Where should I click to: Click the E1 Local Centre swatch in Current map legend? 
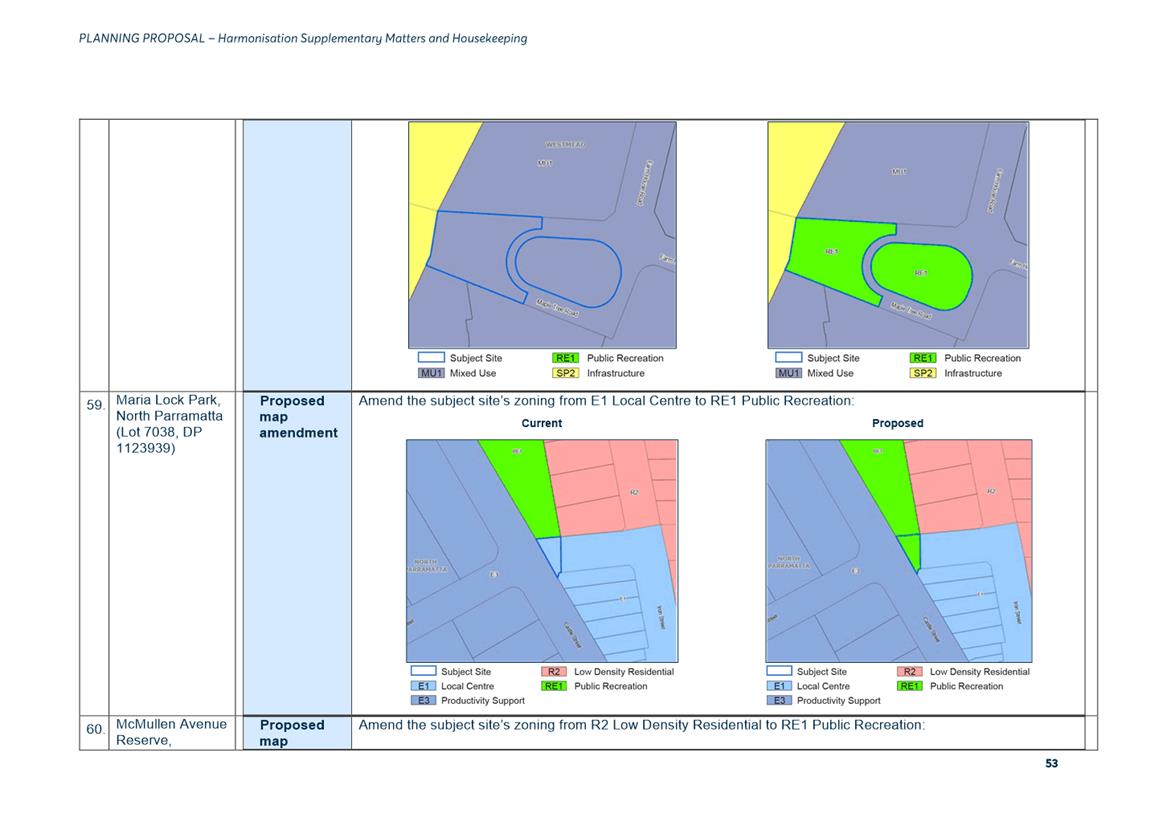coord(423,686)
